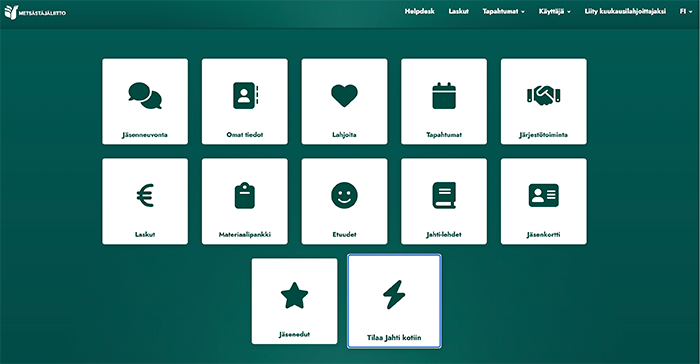700x364 pixels.
Task: Show the Jäsenkortti ID card tile
Action: 544,201
